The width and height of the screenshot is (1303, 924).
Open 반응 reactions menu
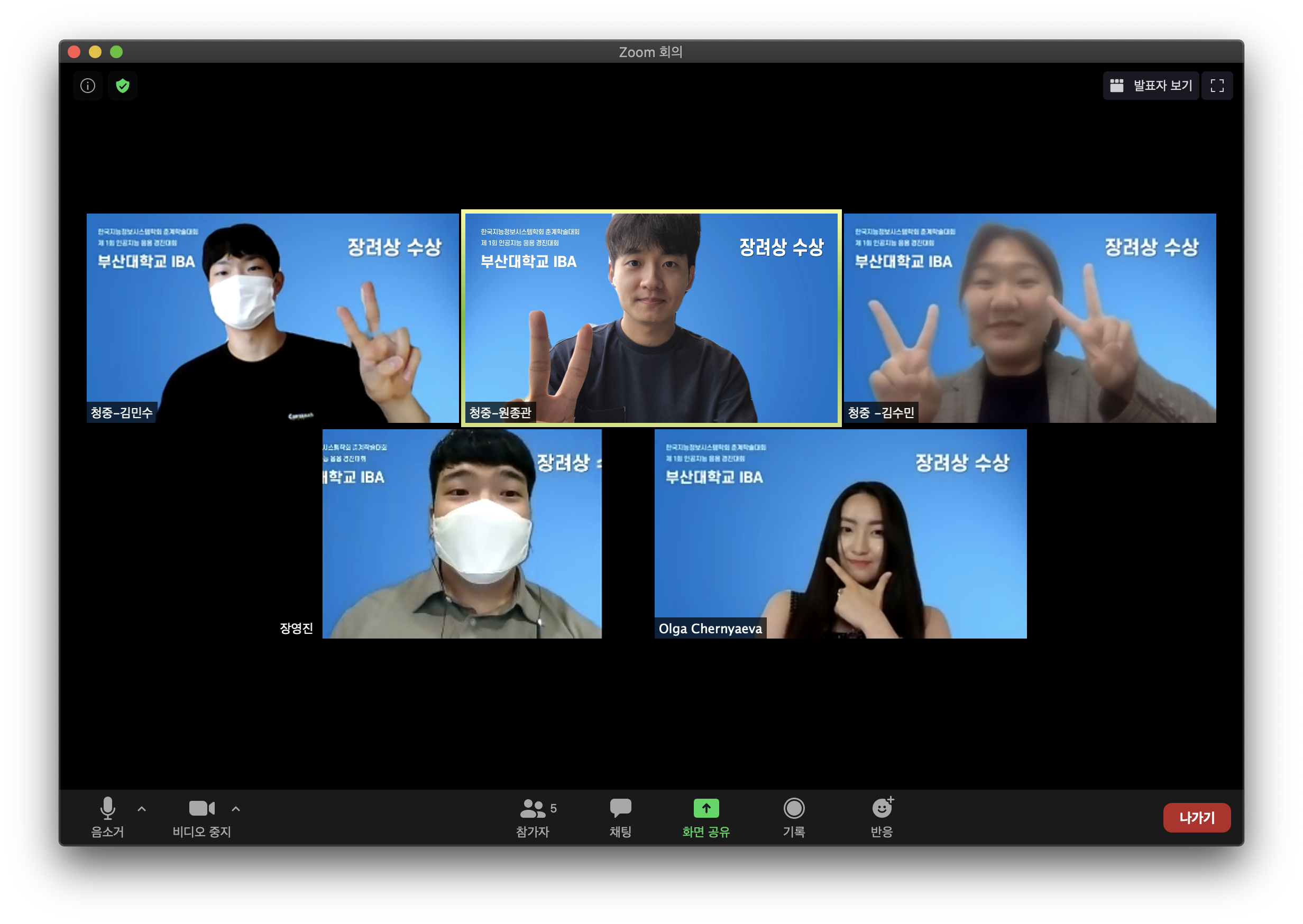(881, 817)
